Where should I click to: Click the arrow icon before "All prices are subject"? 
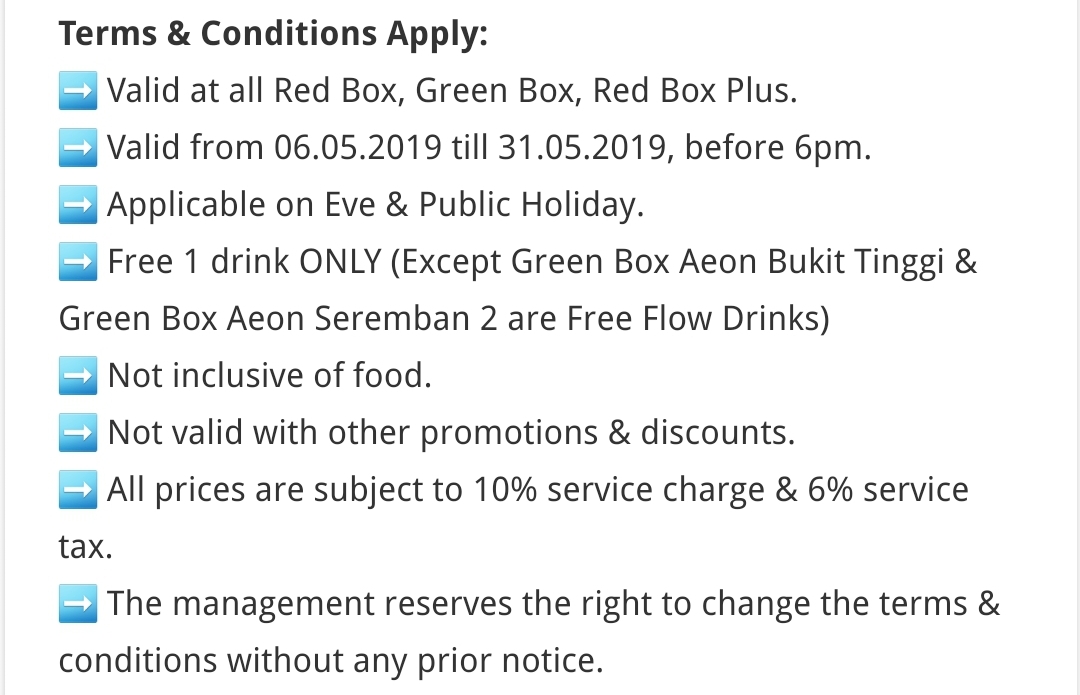tap(78, 490)
